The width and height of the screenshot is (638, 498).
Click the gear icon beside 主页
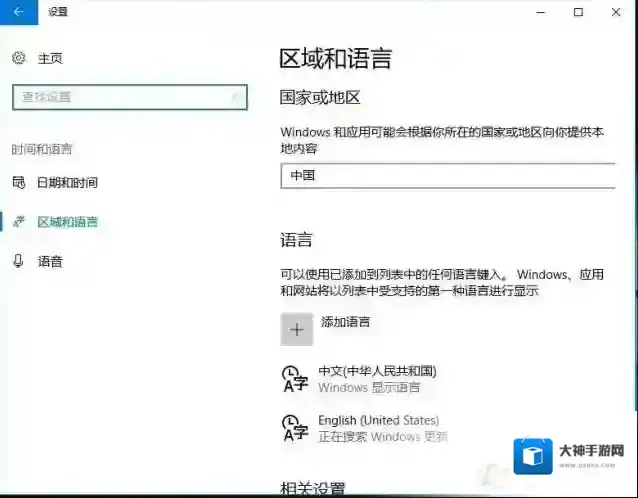18,58
